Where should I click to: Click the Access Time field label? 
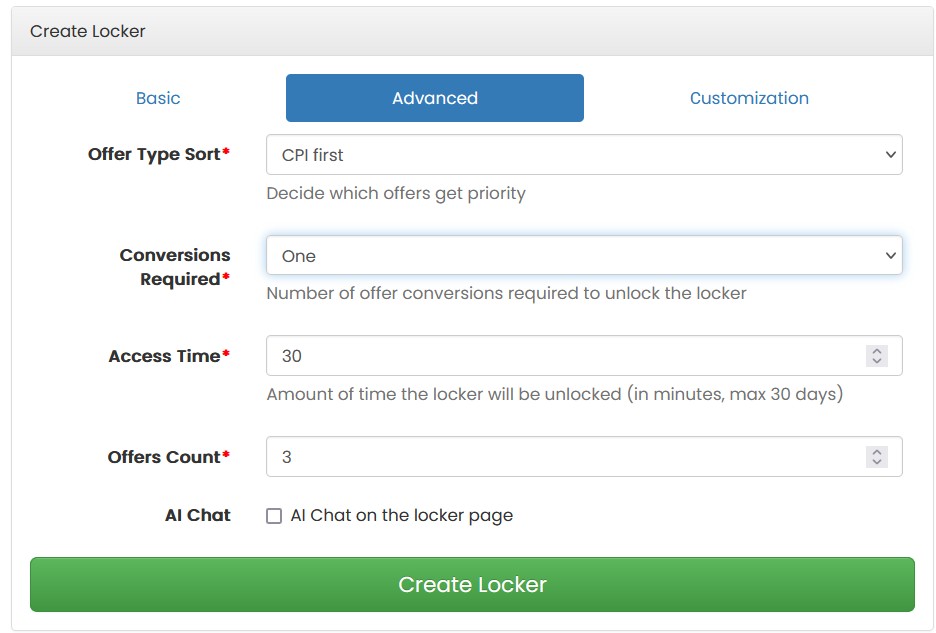pos(169,356)
